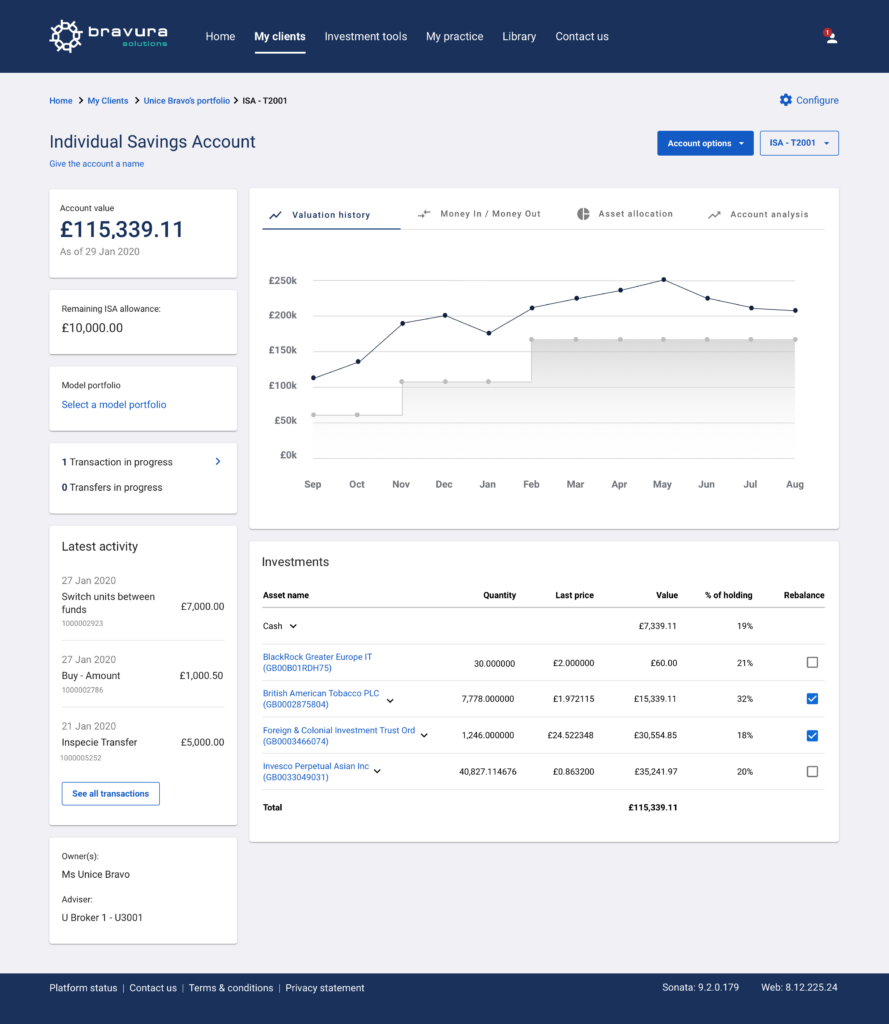Select the May data point on valuation chart

[664, 280]
